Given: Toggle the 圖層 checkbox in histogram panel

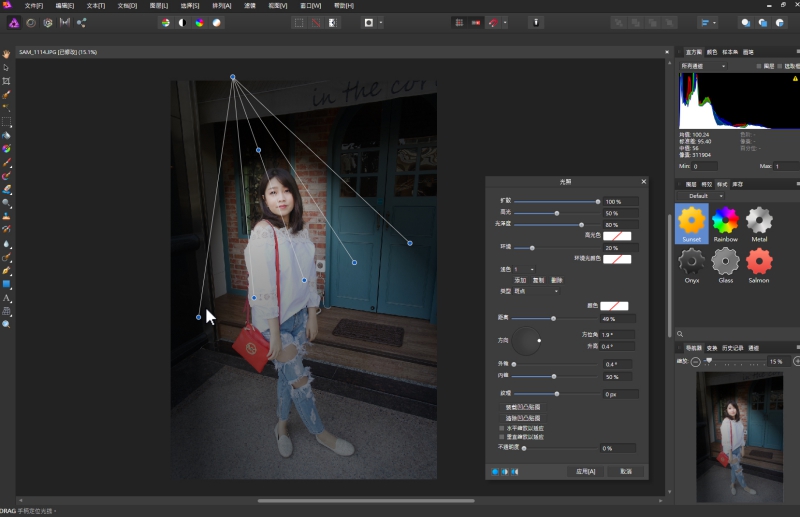Looking at the screenshot, I should pyautogui.click(x=759, y=66).
